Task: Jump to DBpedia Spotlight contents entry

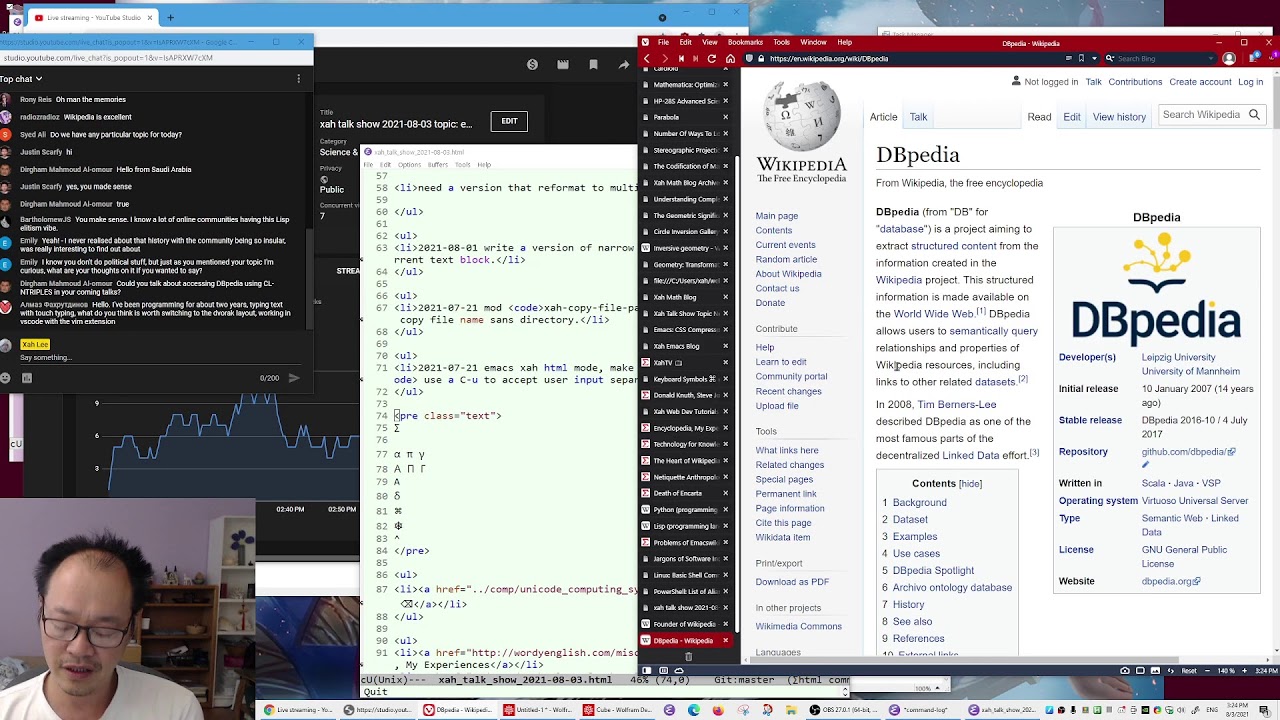Action: click(933, 570)
